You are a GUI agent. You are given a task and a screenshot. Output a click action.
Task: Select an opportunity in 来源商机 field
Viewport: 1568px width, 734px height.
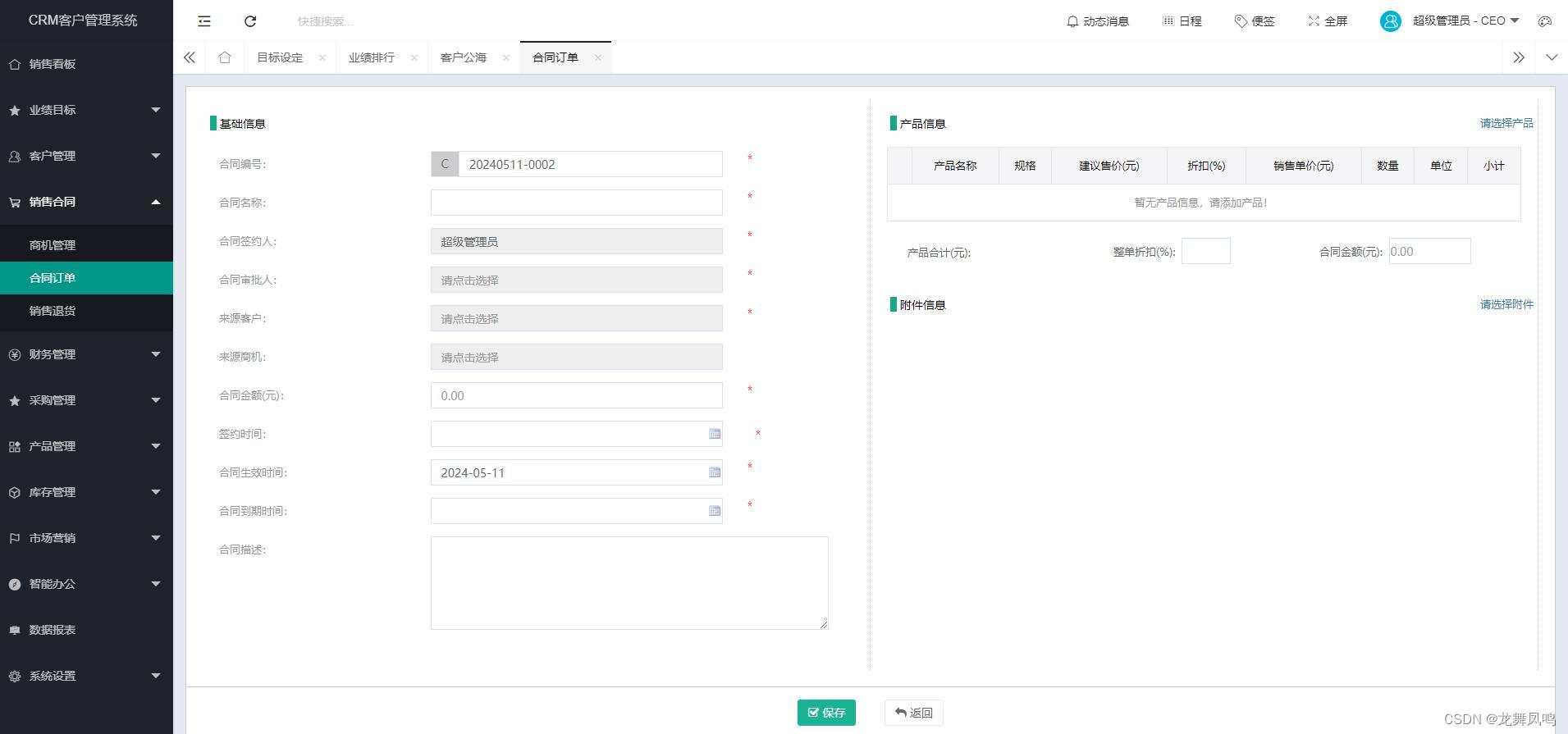pos(577,357)
